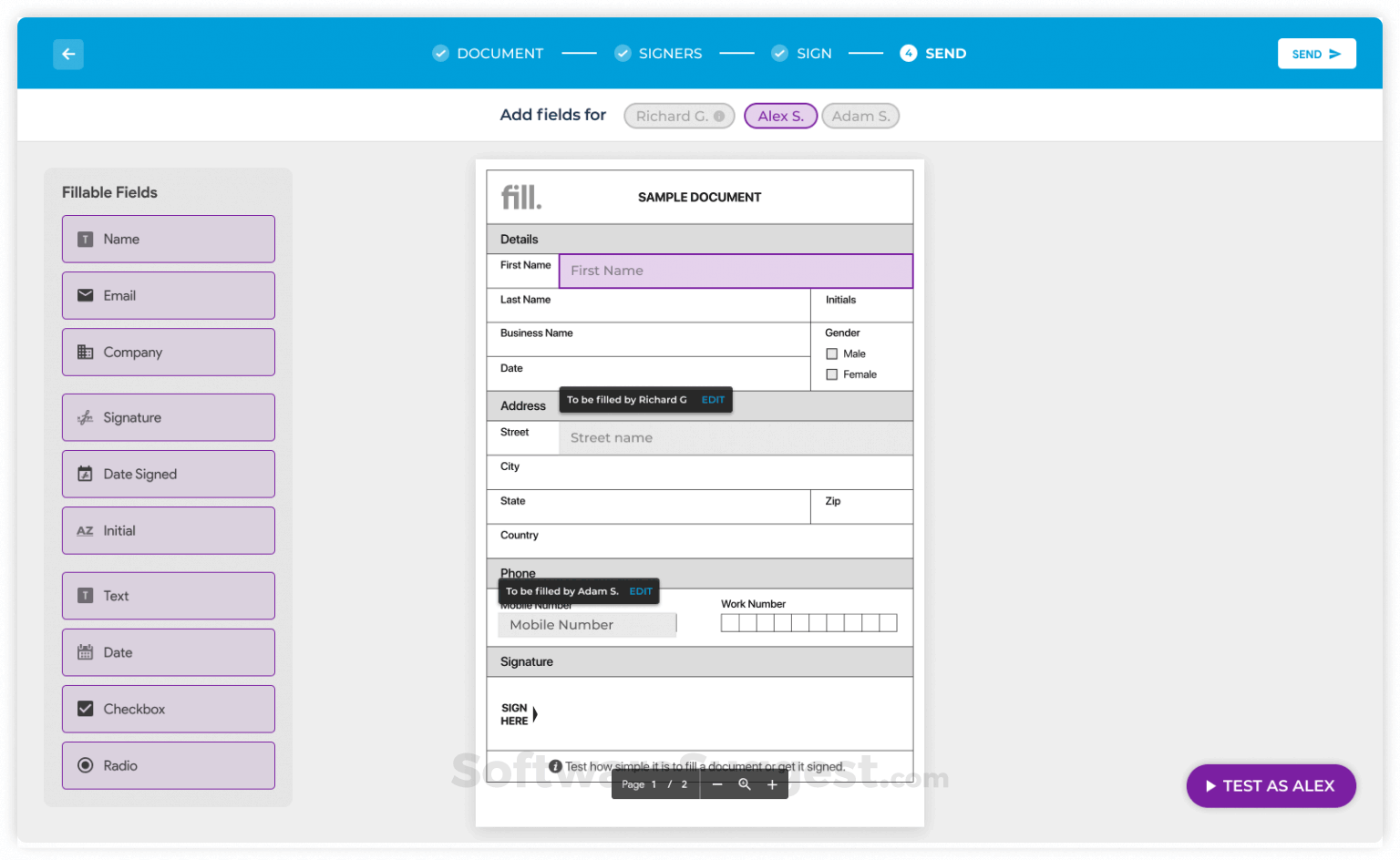
Task: Add a Text fillable field
Action: pos(169,596)
